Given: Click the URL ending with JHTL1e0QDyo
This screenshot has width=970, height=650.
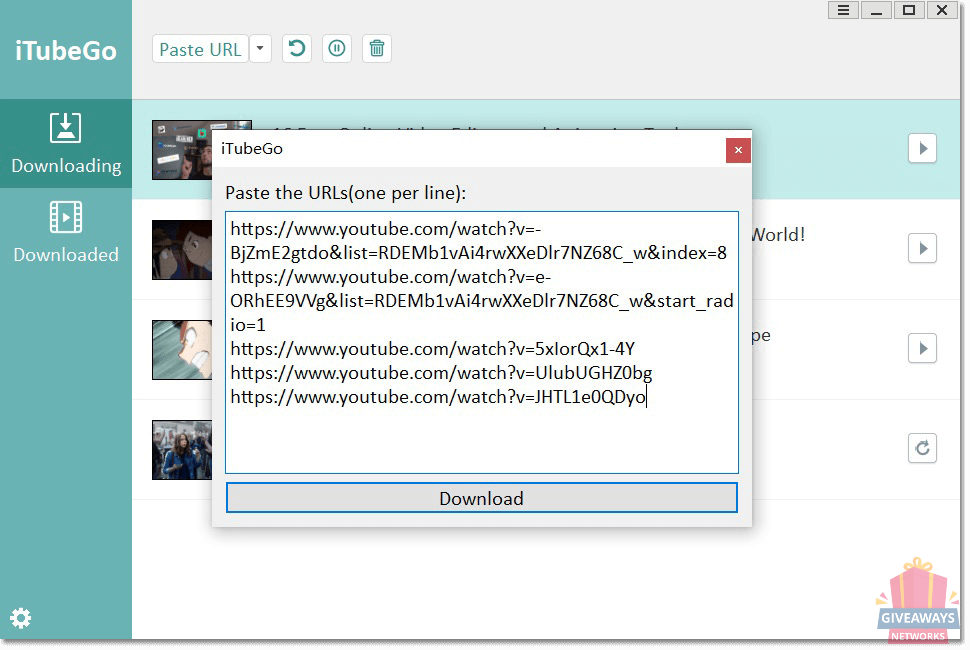Looking at the screenshot, I should coord(438,397).
